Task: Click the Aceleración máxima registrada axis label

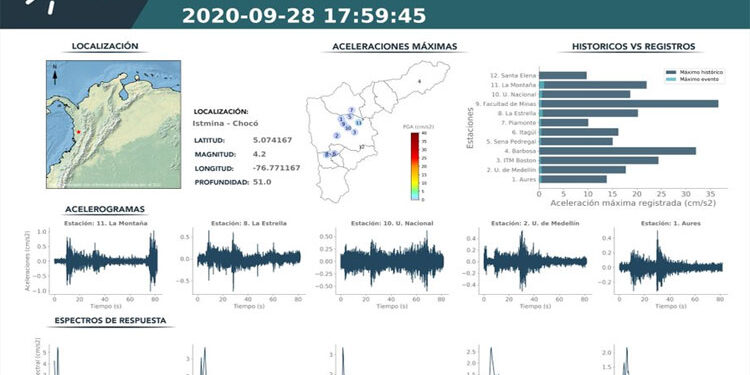Action: tap(633, 203)
